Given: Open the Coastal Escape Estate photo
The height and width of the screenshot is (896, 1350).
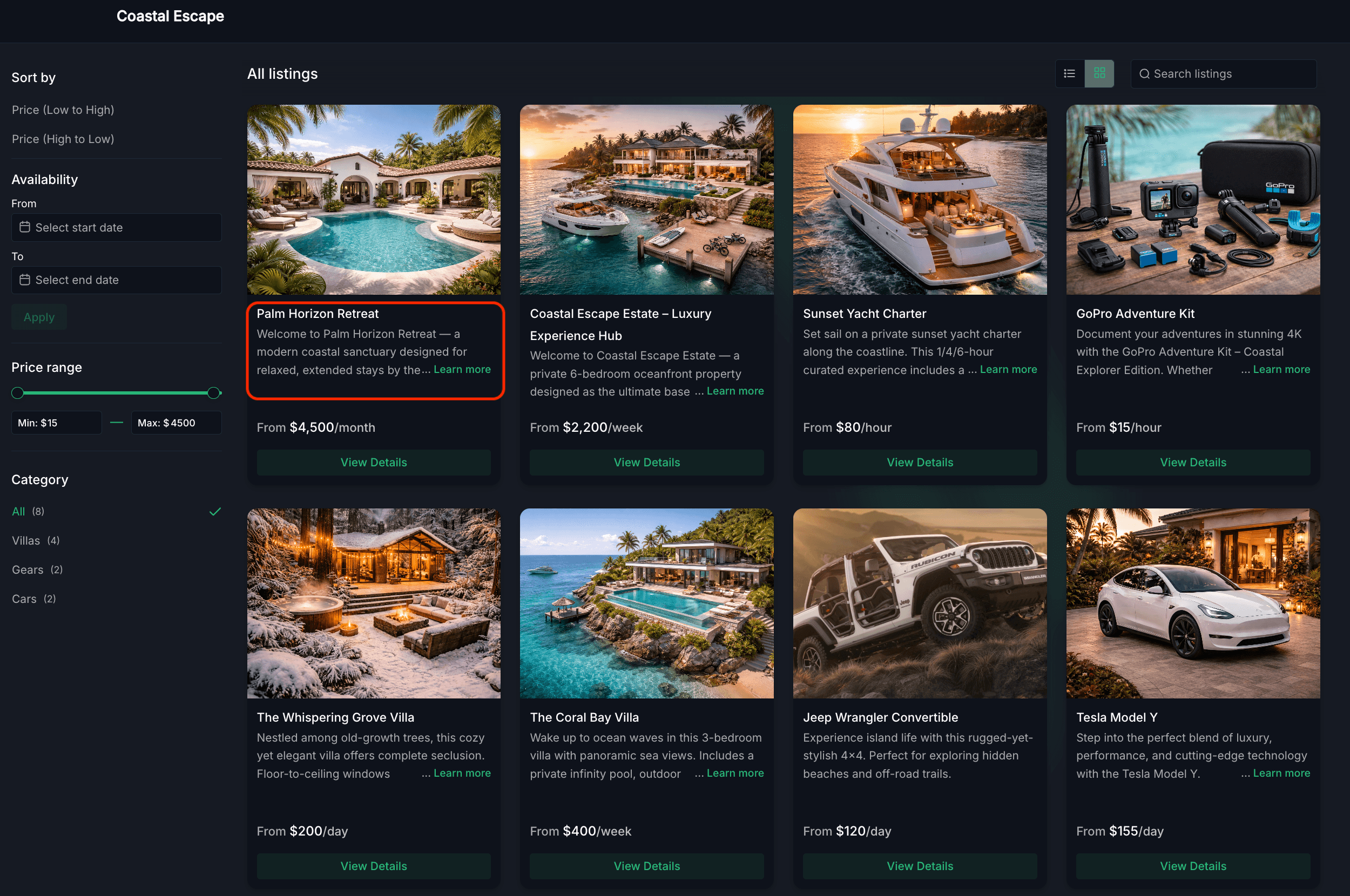Looking at the screenshot, I should click(x=647, y=199).
